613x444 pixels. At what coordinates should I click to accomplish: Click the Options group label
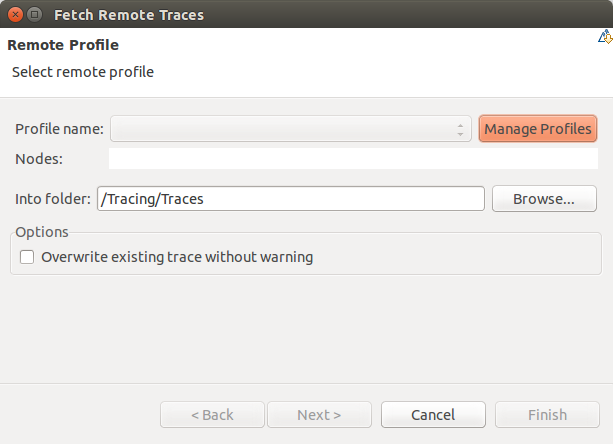point(42,232)
